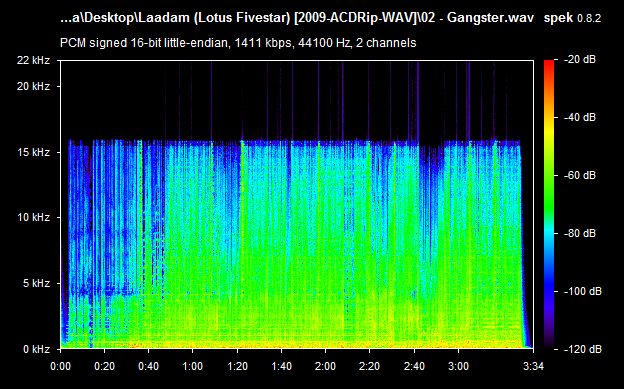Click the 'PCM signed 16-bit little-endian' codec info line
Viewport: 624px width, 389px height.
click(x=238, y=43)
